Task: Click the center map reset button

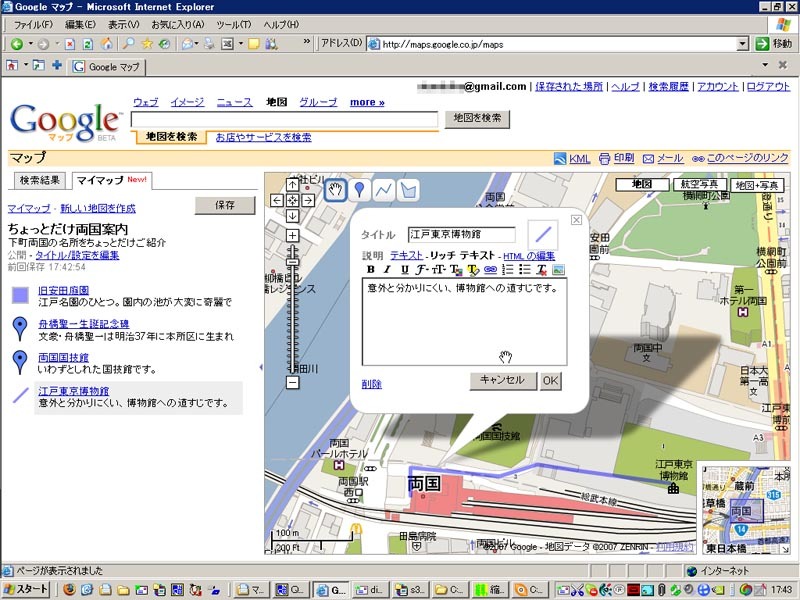Action: (292, 200)
